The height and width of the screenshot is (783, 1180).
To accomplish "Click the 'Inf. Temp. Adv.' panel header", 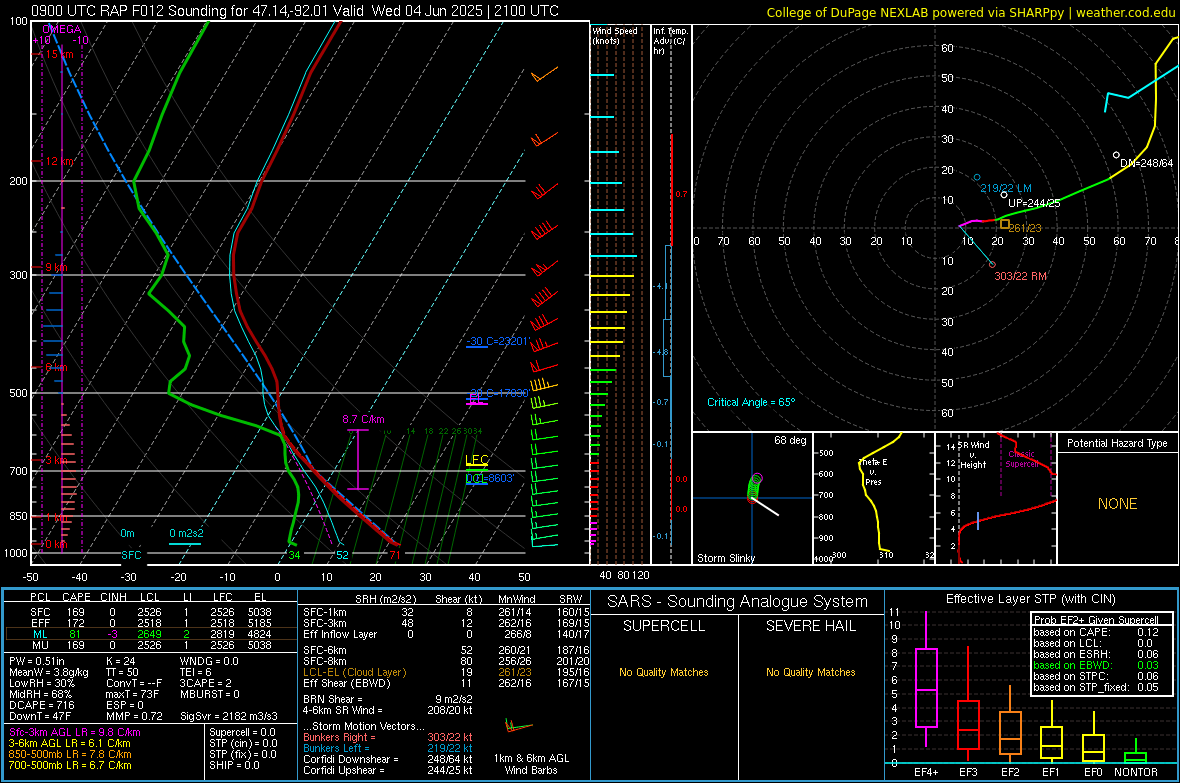I will coord(670,41).
